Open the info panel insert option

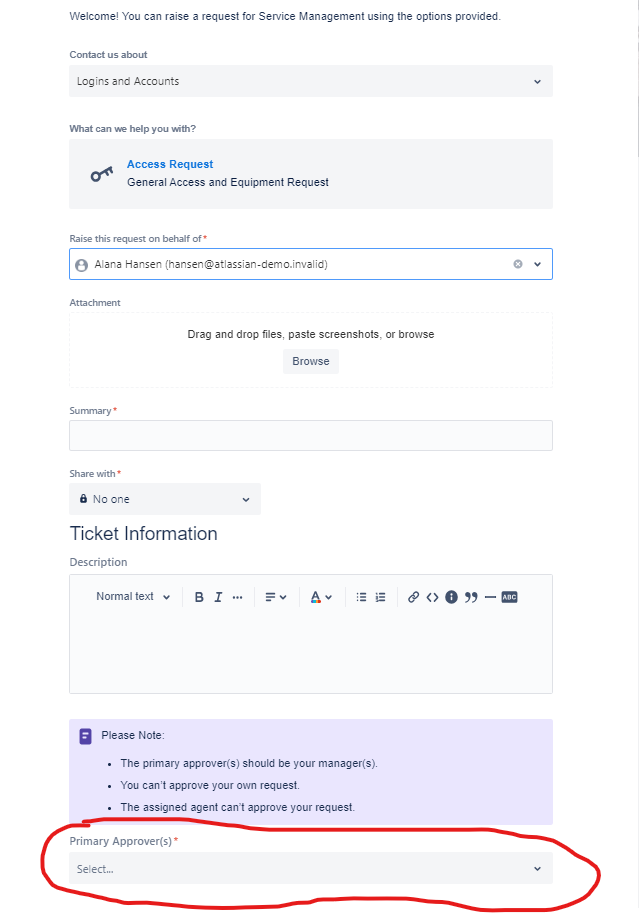tap(451, 596)
